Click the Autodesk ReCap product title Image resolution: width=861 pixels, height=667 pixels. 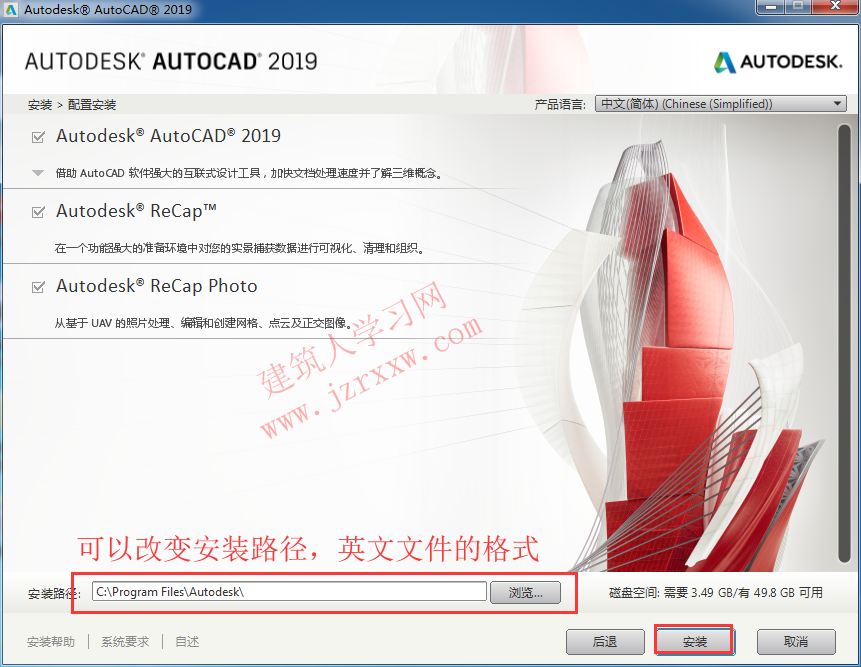136,211
